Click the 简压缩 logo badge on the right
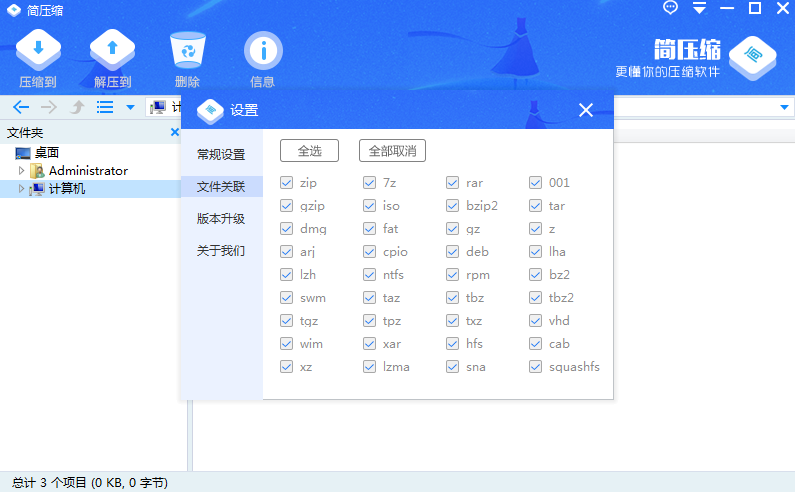The width and height of the screenshot is (795, 492). tap(752, 57)
